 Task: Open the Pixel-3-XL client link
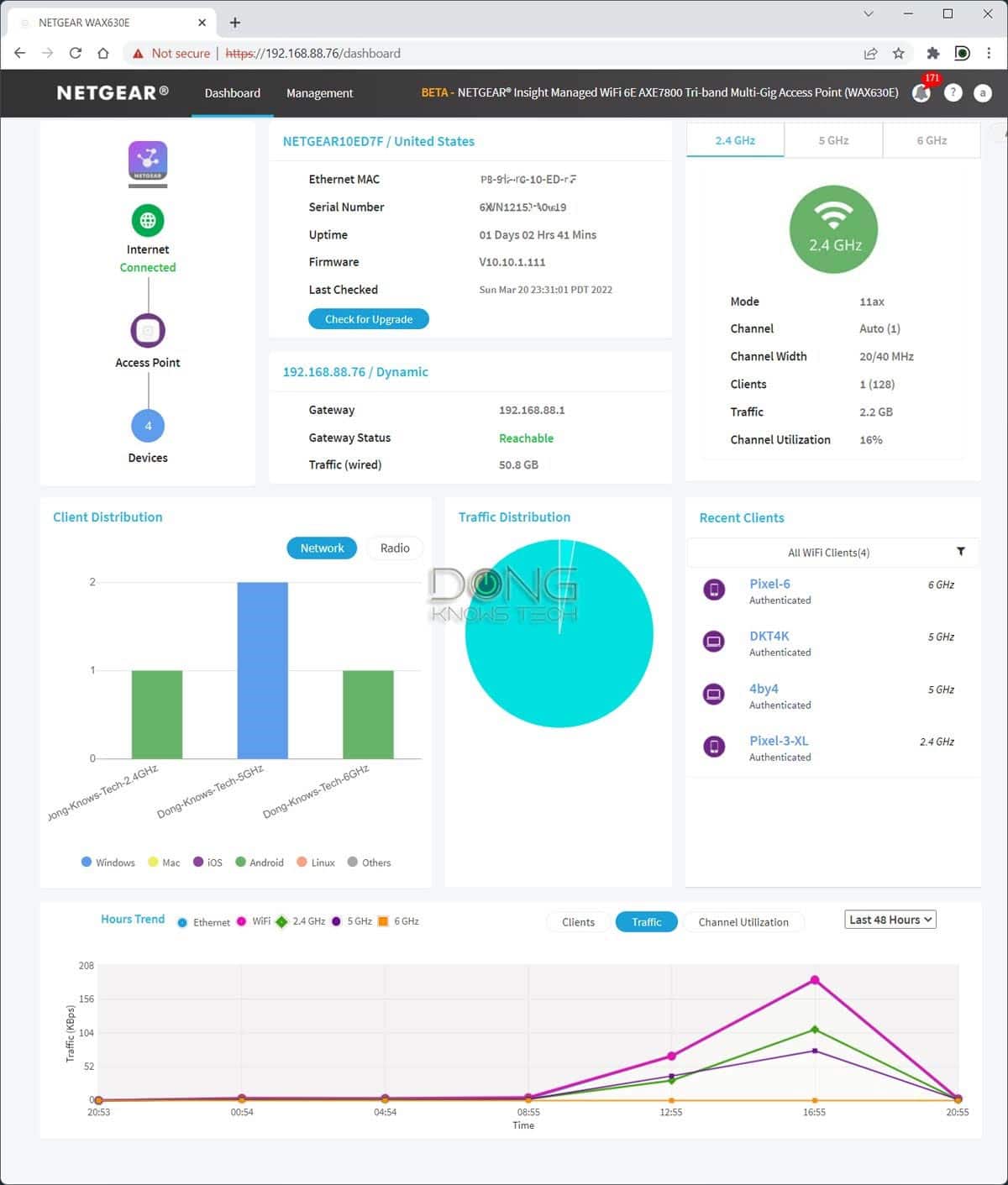pos(779,741)
